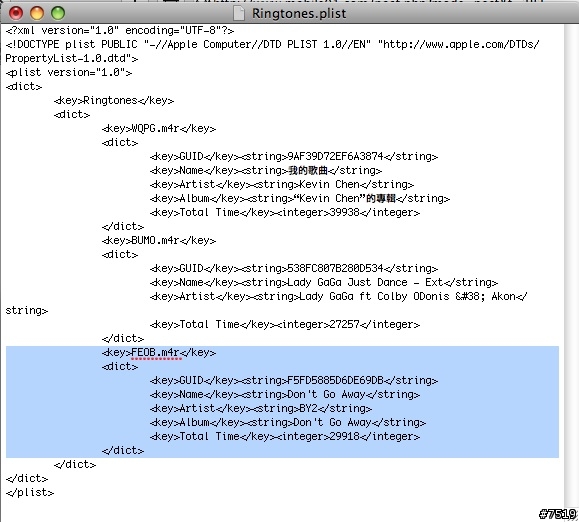Click the green zoom window button
Viewport: 579px width, 522px height.
(58, 13)
